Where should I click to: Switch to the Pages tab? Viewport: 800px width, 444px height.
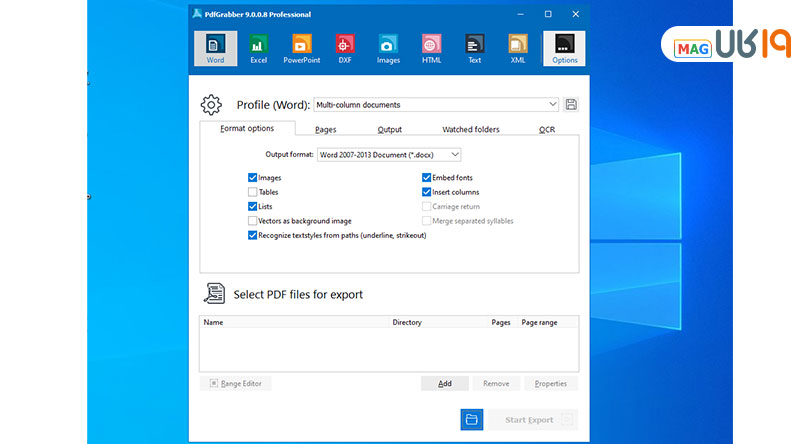tap(325, 129)
